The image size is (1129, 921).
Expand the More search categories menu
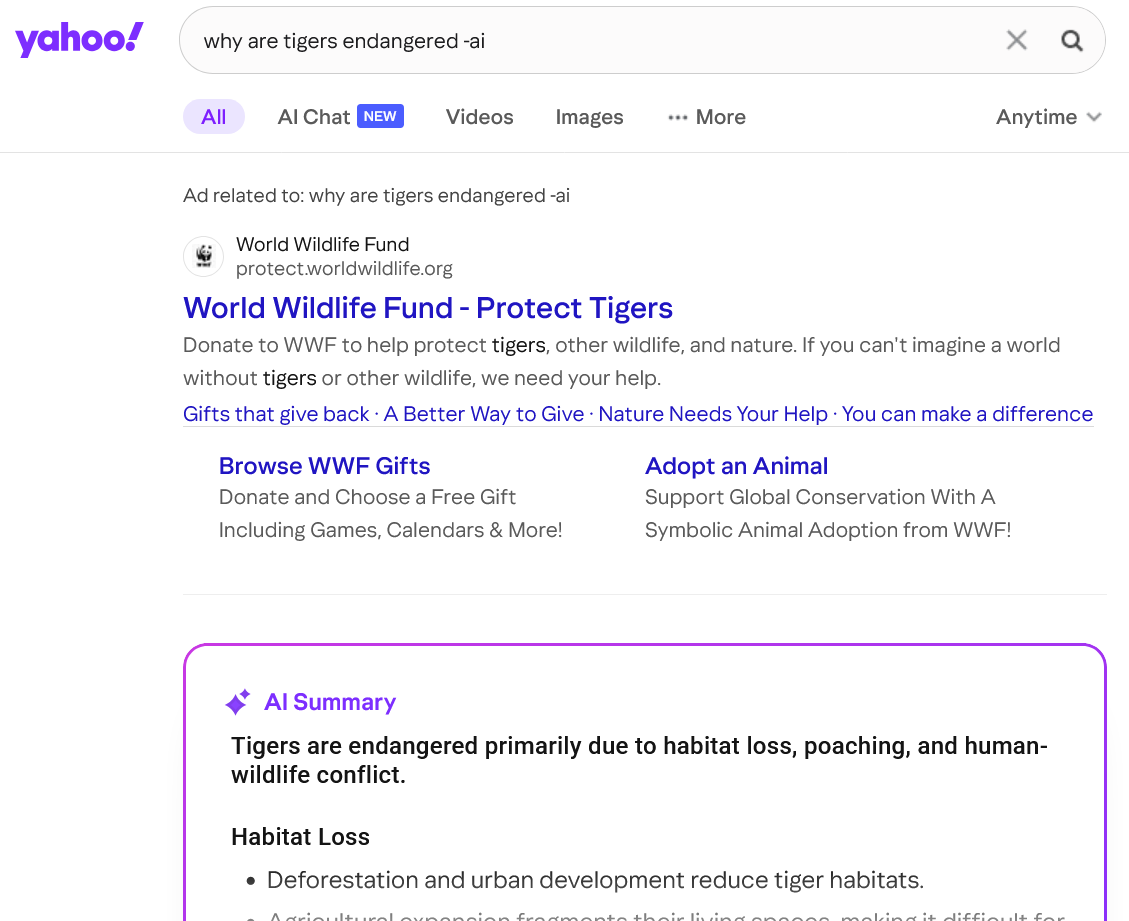coord(706,117)
